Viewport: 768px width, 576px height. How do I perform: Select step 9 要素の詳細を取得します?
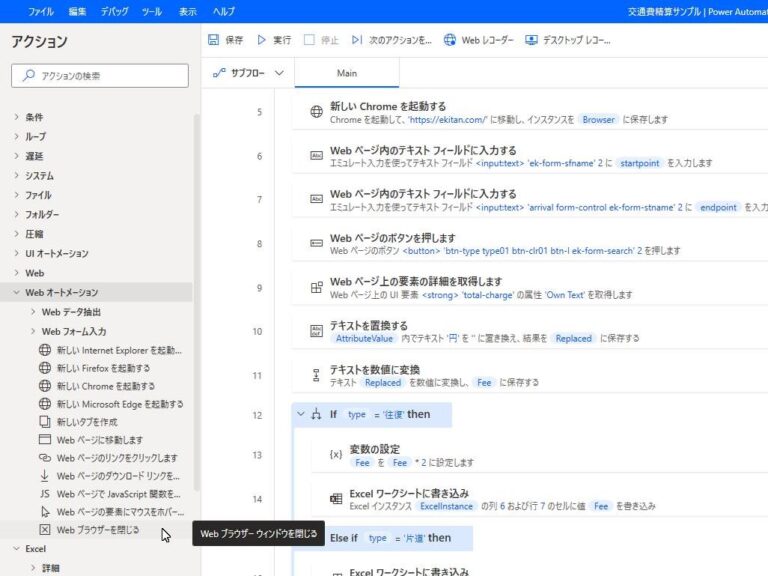click(530, 288)
